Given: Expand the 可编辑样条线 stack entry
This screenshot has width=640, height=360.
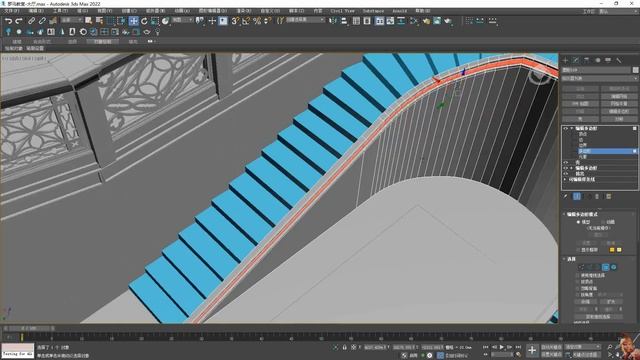Looking at the screenshot, I should click(x=565, y=179).
